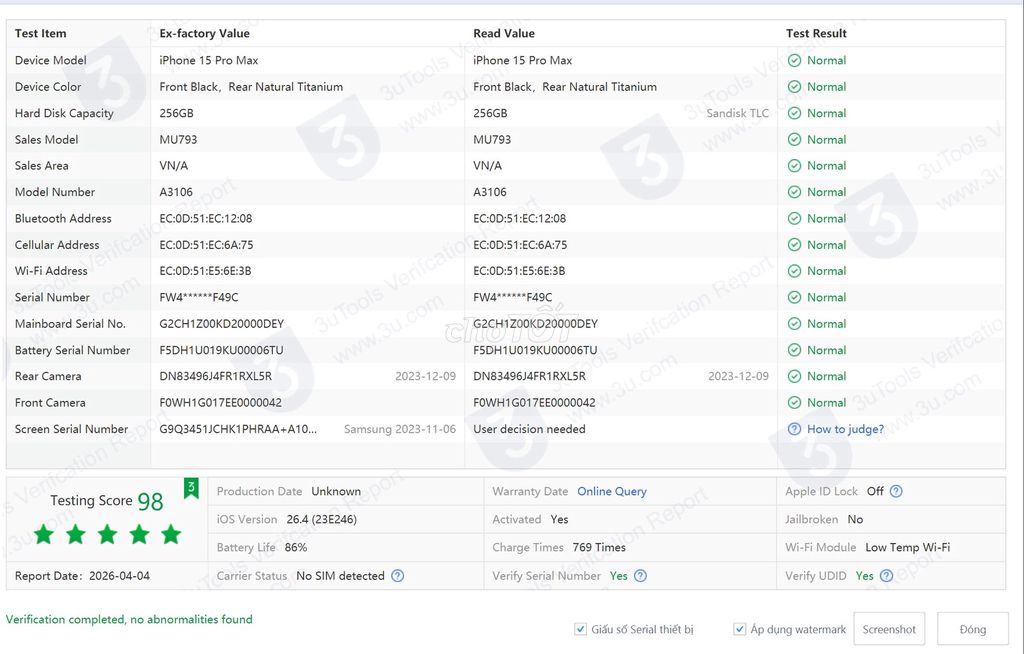
Task: Select the Samsung 2023-11-06 screen info
Action: 400,429
